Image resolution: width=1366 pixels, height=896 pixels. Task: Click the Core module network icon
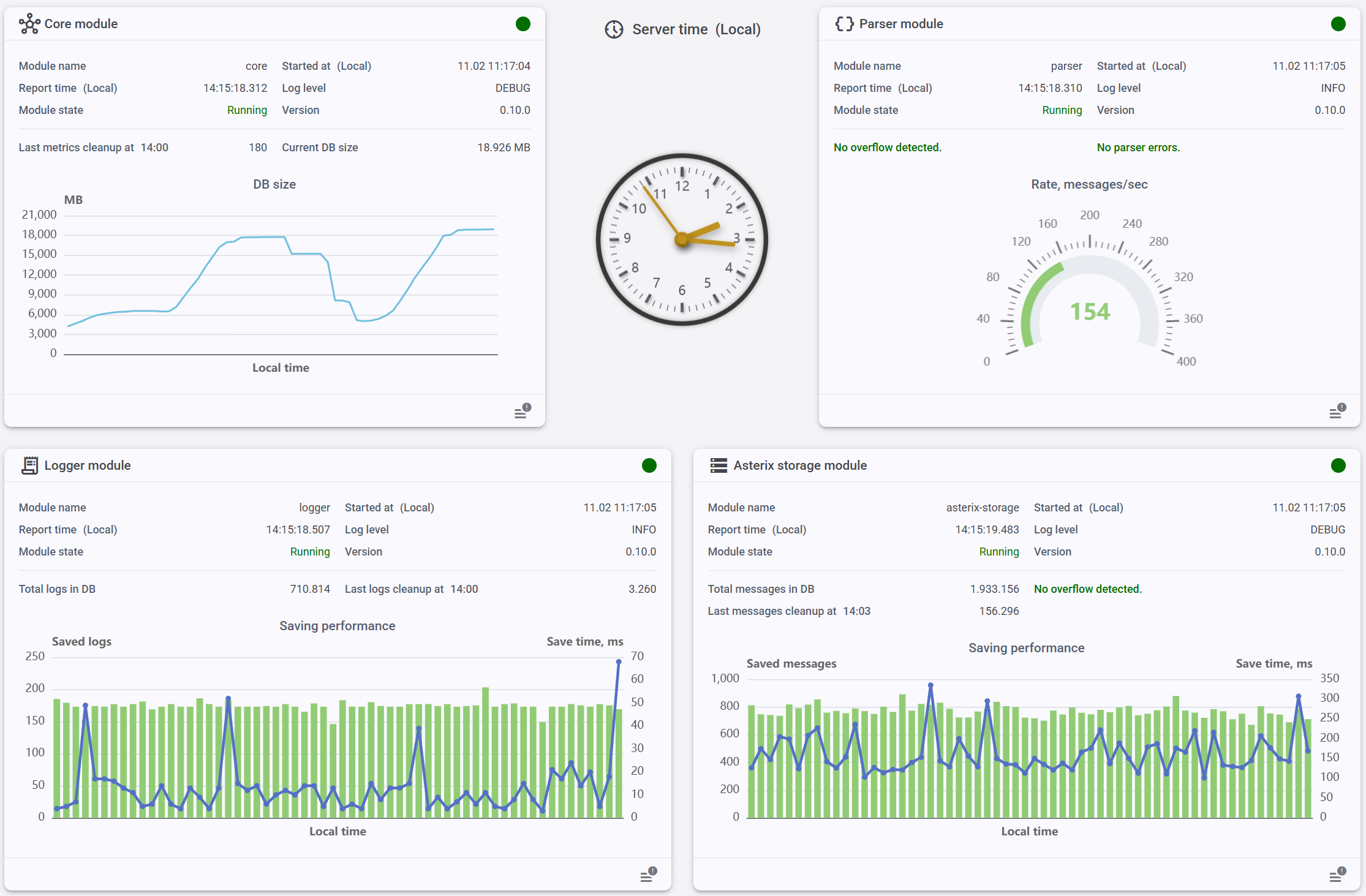tap(29, 24)
